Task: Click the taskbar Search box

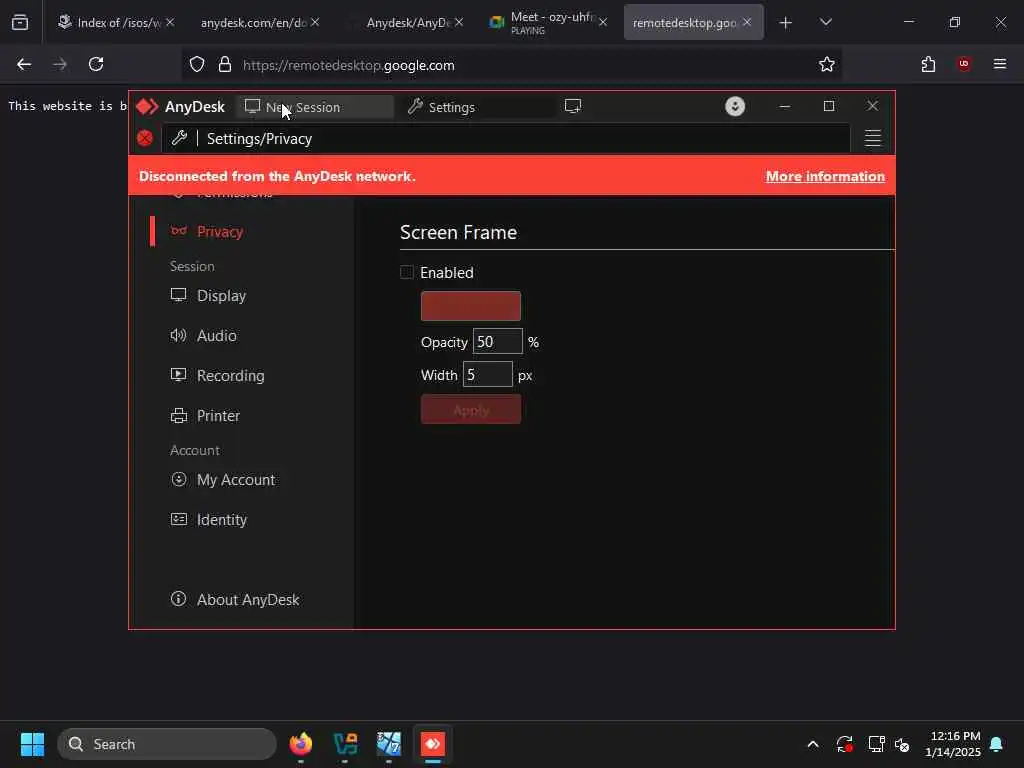Action: [x=167, y=744]
